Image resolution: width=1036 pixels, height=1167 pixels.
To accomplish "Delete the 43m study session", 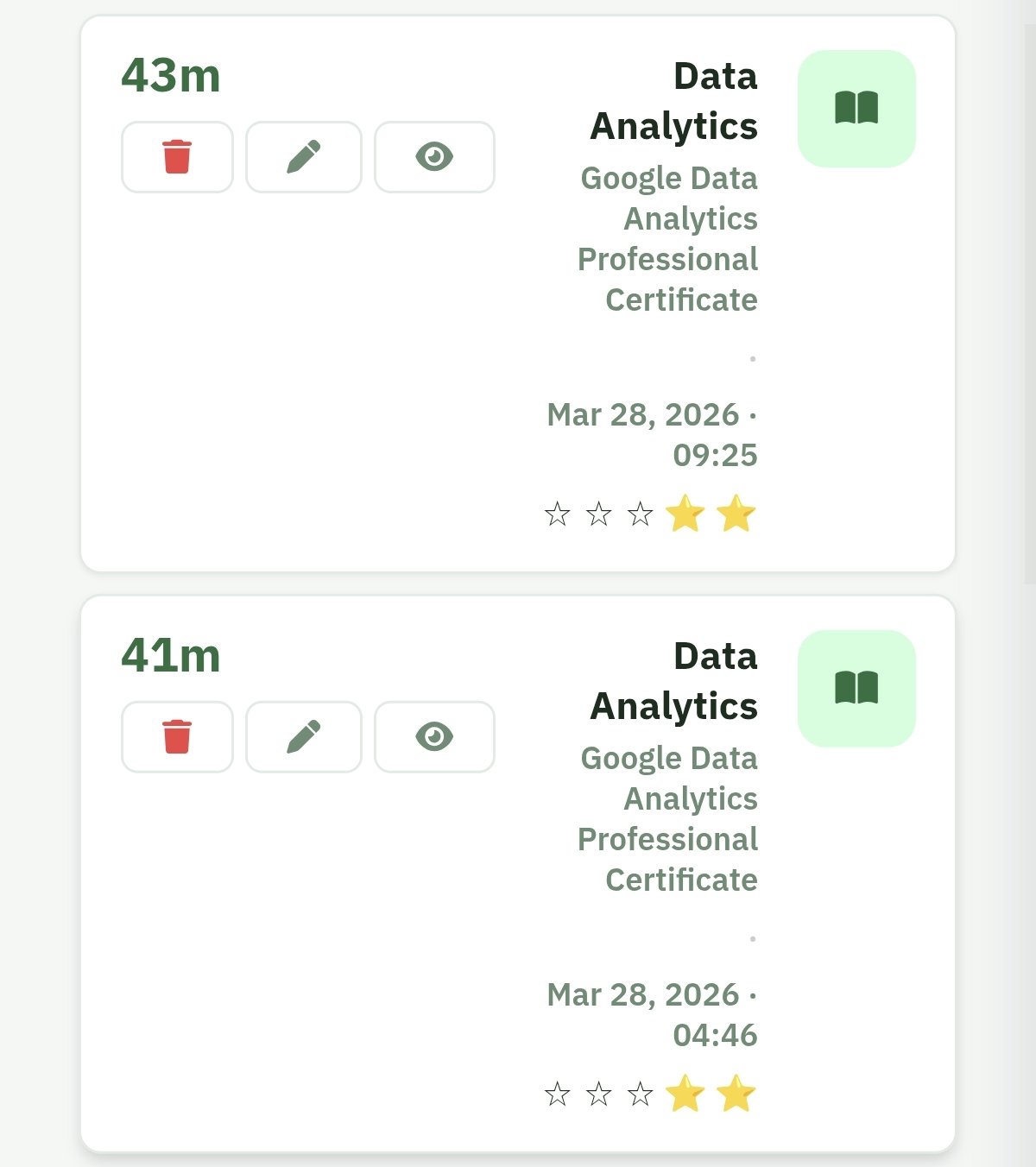I will [177, 157].
